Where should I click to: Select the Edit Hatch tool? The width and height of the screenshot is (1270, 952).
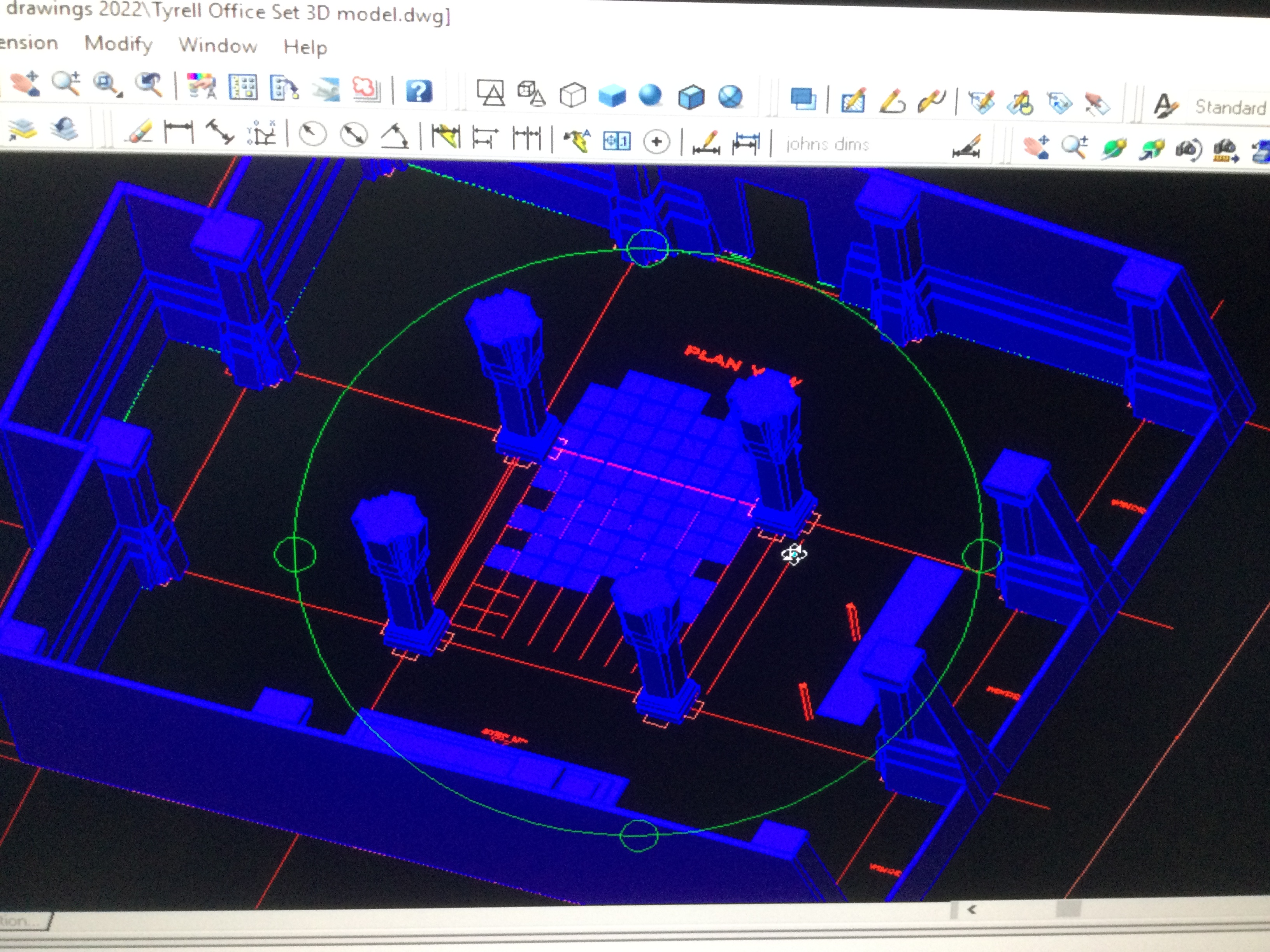point(853,100)
